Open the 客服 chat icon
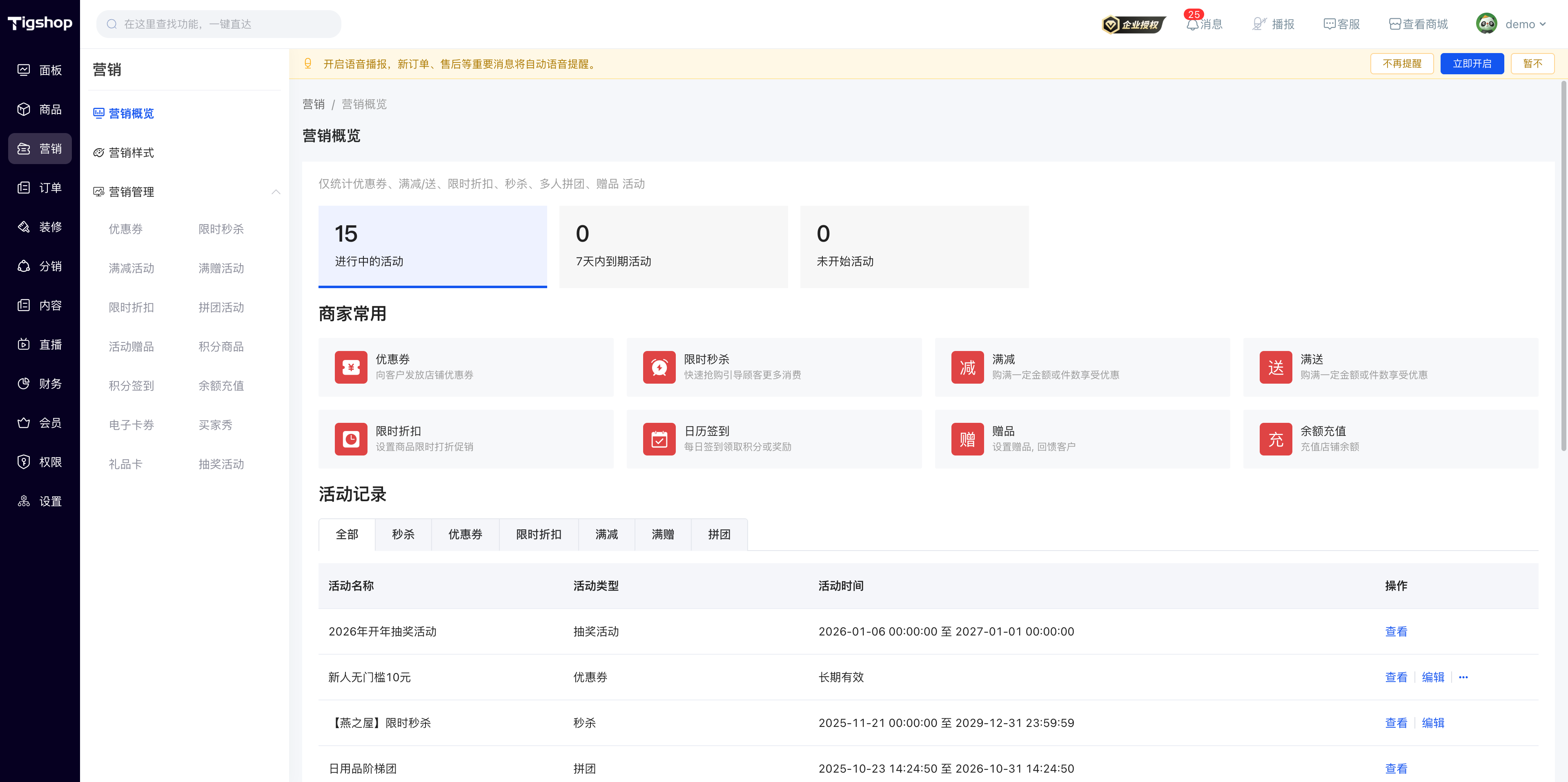1568x782 pixels. [1330, 24]
